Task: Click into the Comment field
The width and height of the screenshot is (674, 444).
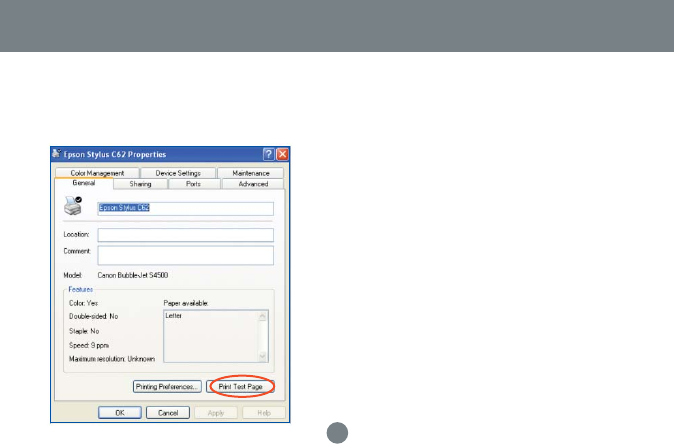Action: (x=185, y=255)
